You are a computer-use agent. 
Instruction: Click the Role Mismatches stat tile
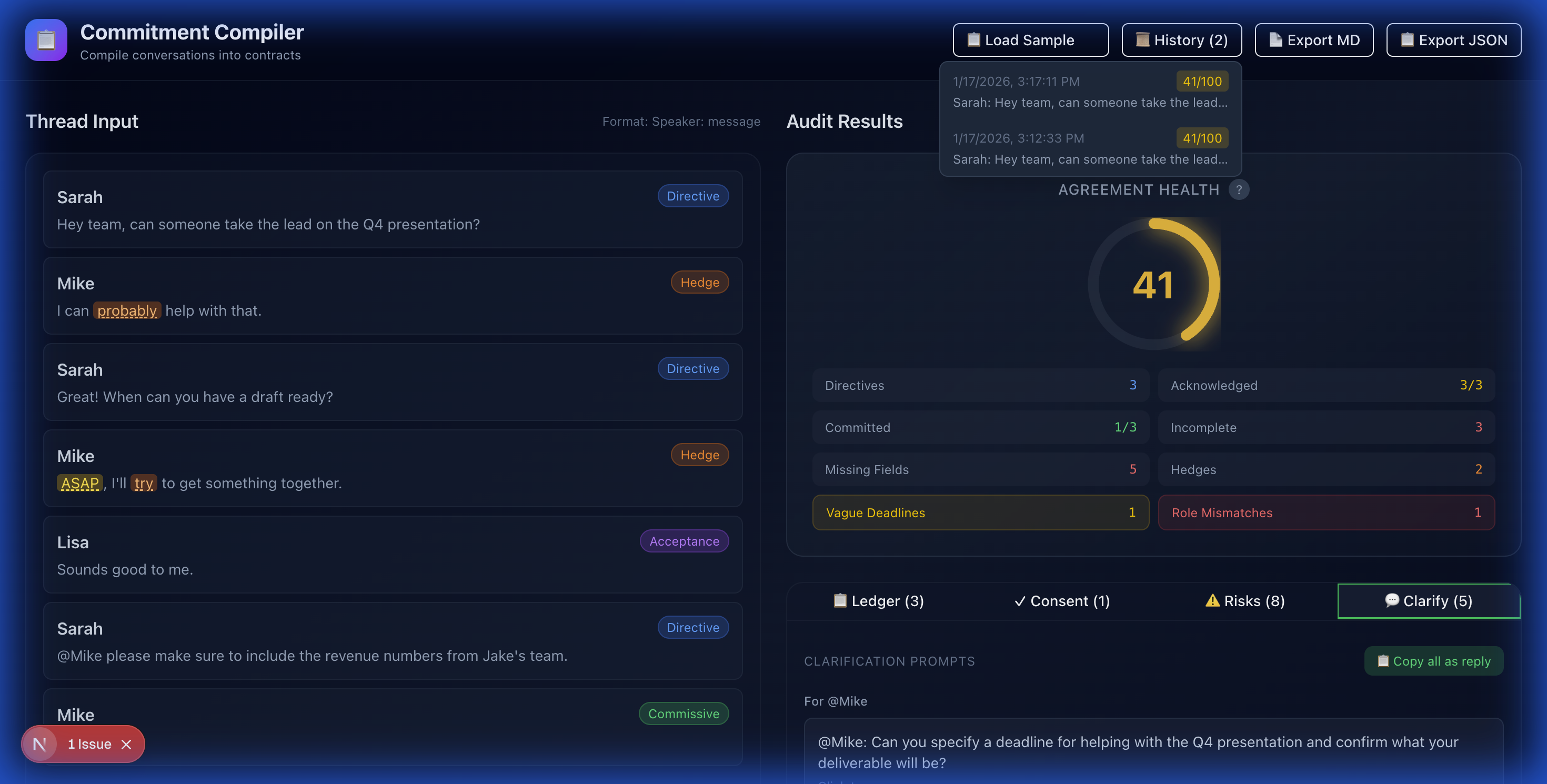click(1325, 512)
